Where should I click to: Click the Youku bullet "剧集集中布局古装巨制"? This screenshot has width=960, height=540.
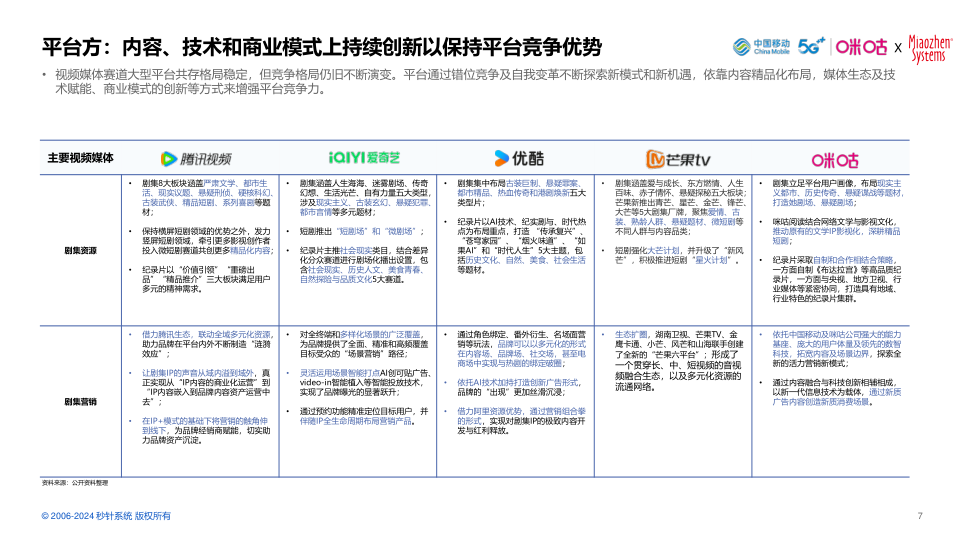click(x=522, y=192)
